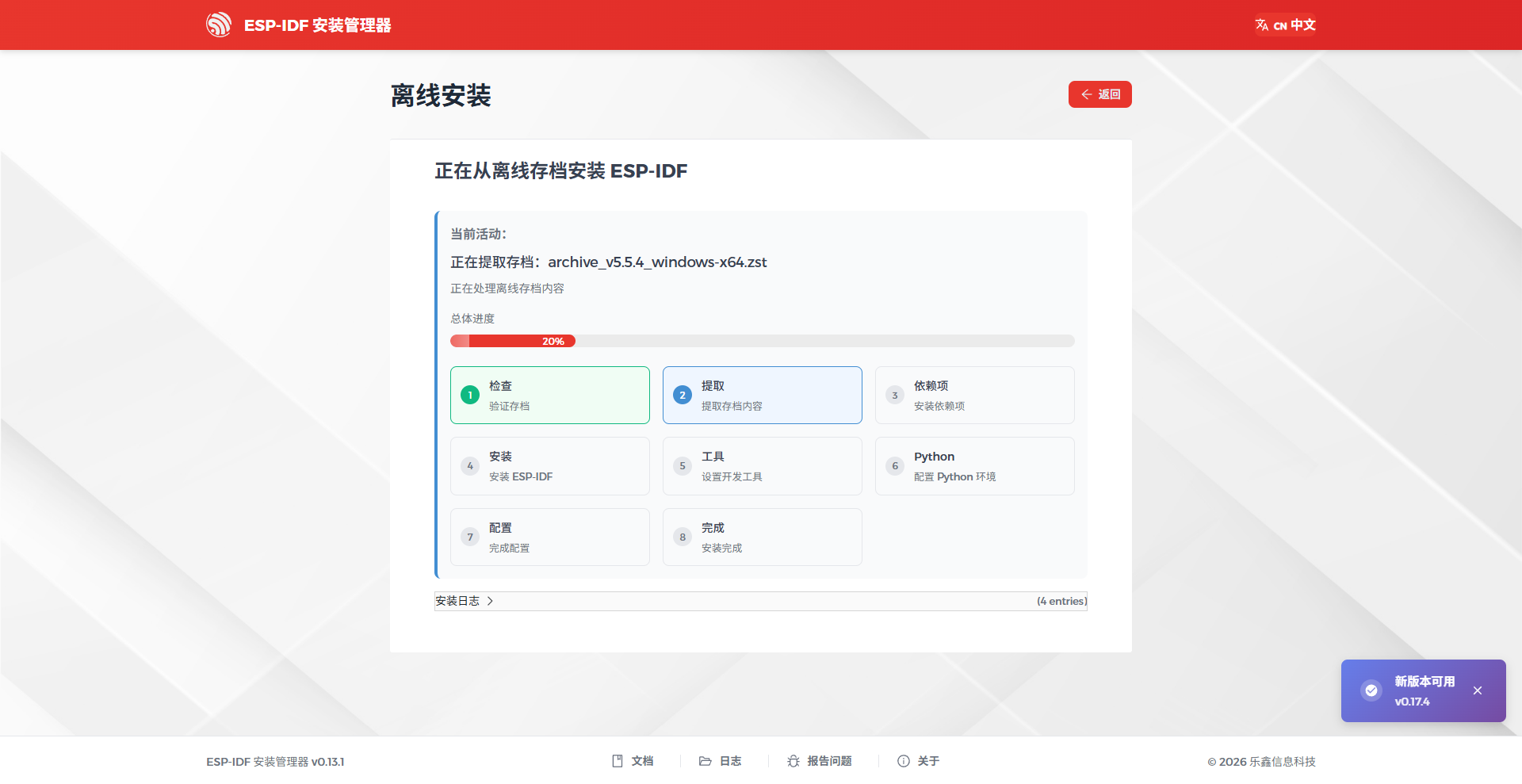Open the 报告问题 report issue link
1522x784 pixels.
tap(819, 761)
